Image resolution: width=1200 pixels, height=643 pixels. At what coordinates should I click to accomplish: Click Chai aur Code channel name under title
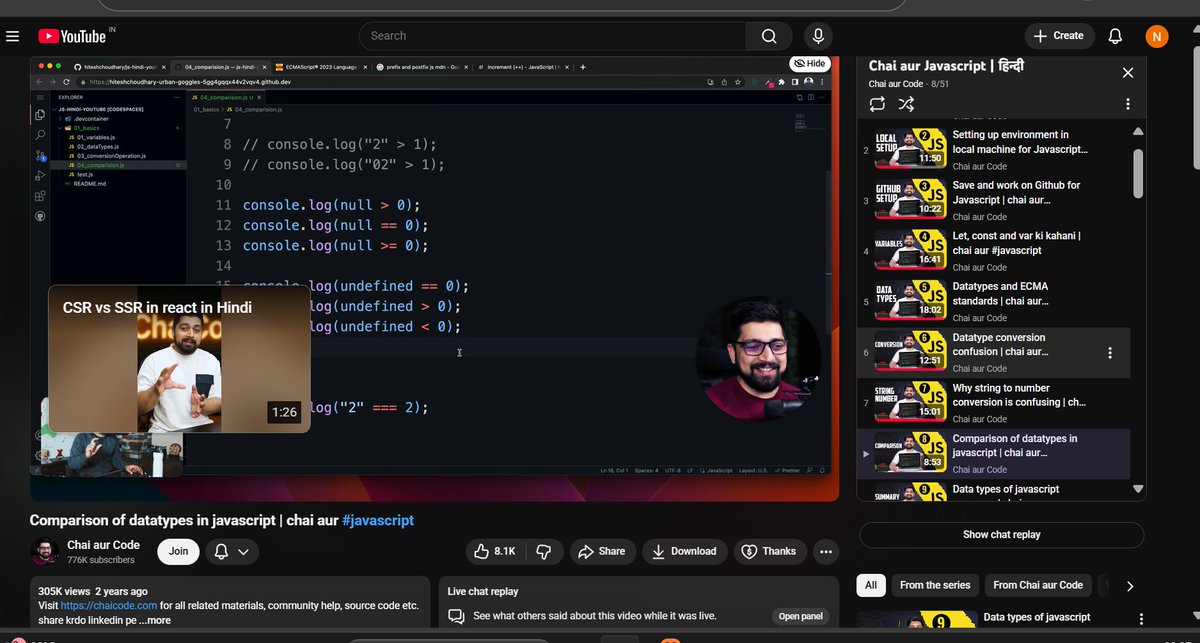click(x=103, y=543)
